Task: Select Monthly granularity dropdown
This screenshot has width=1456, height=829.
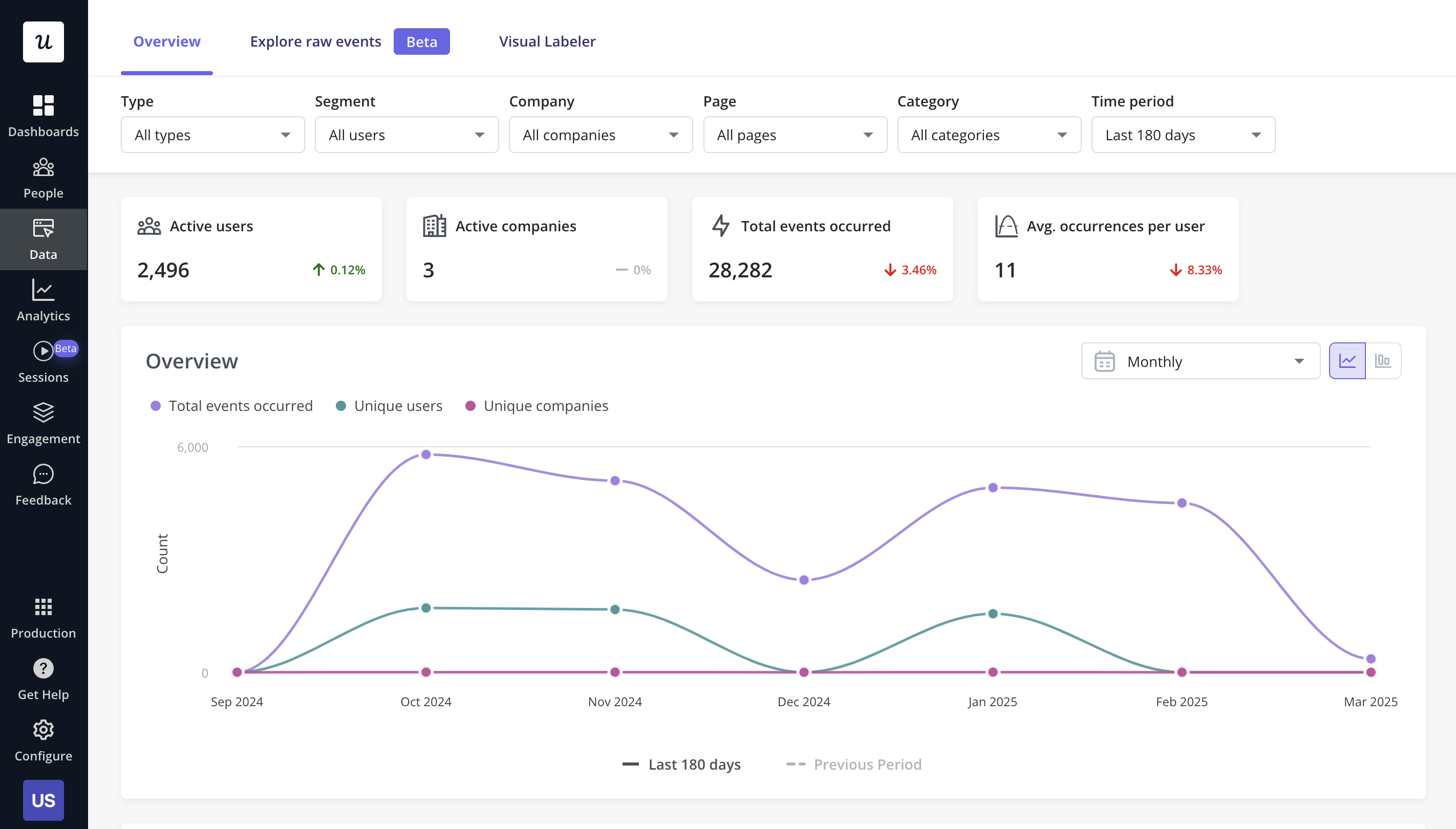Action: point(1200,361)
